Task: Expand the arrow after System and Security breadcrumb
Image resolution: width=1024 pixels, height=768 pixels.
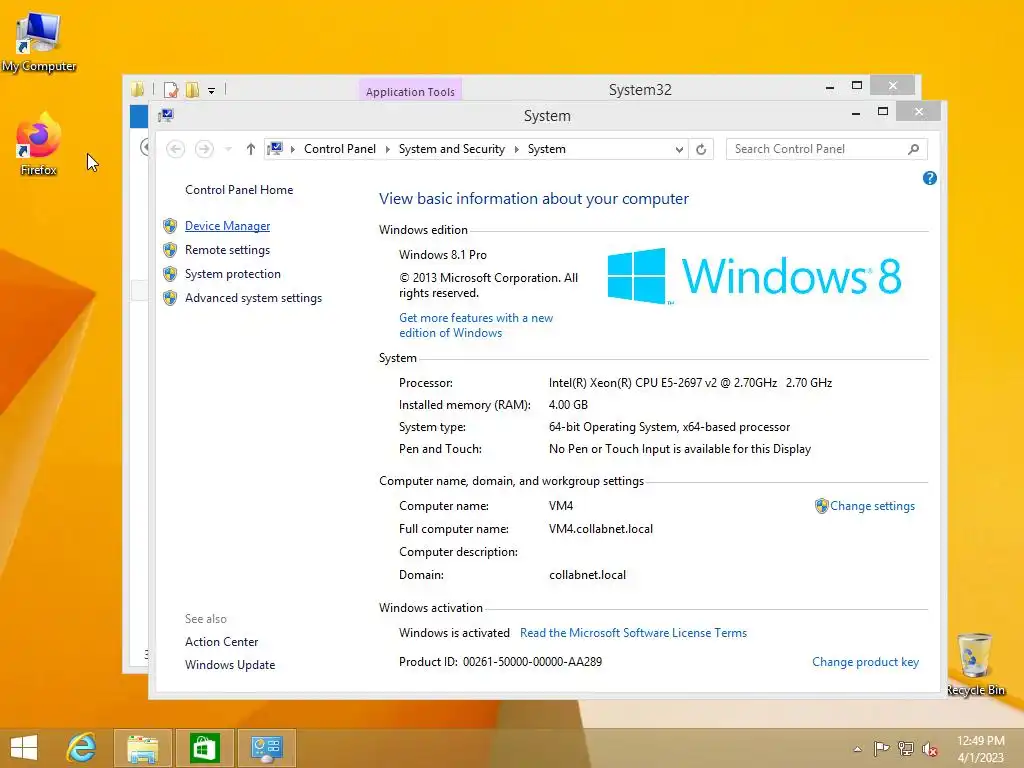Action: pyautogui.click(x=516, y=150)
